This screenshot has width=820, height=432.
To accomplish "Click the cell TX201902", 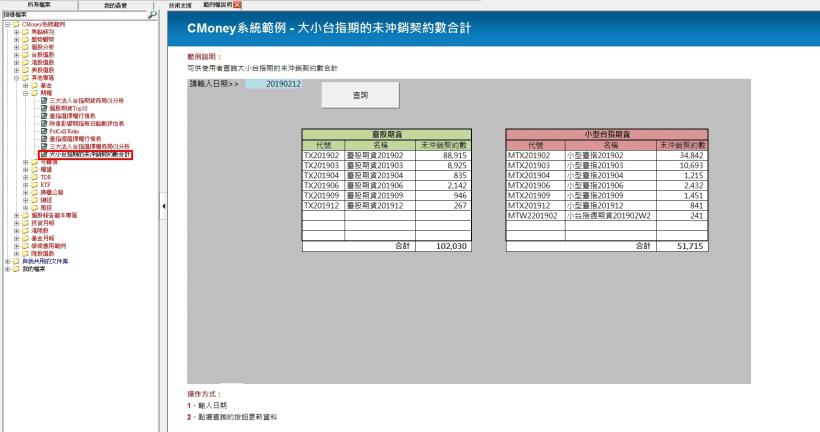I will point(323,155).
